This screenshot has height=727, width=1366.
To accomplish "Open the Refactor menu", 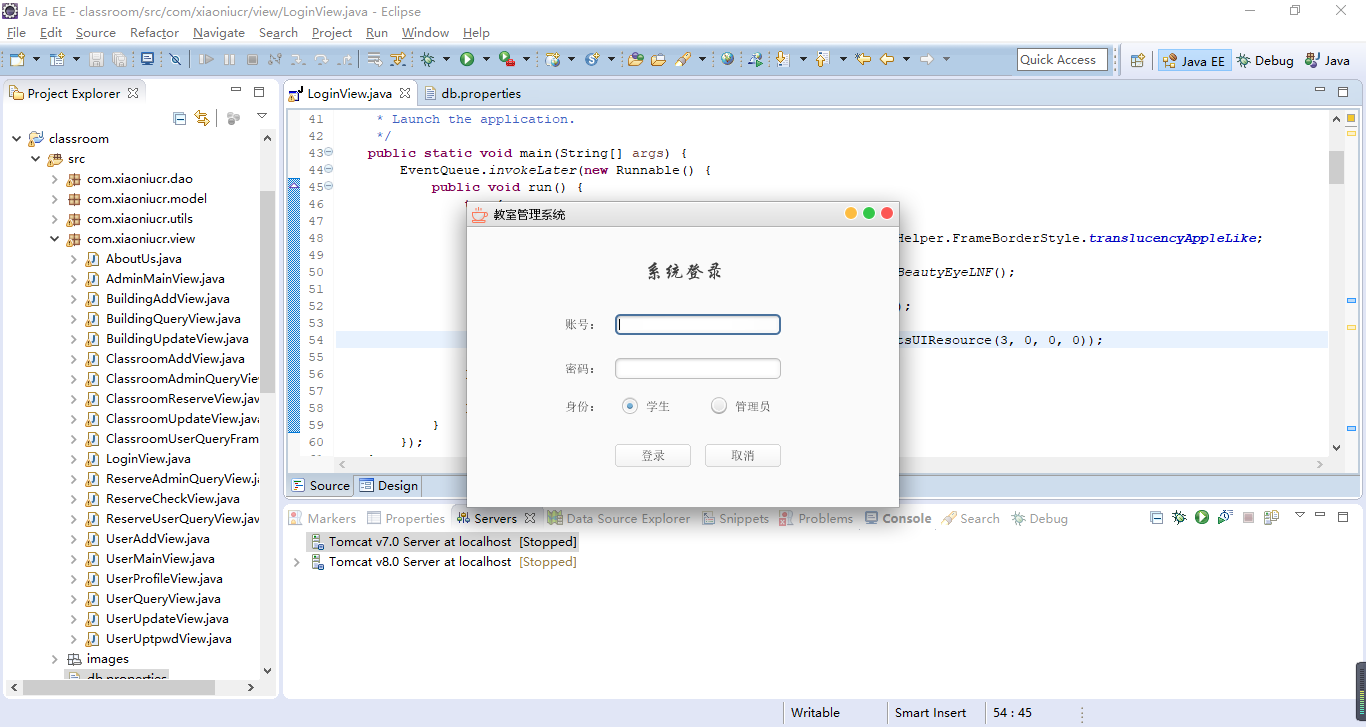I will [154, 33].
